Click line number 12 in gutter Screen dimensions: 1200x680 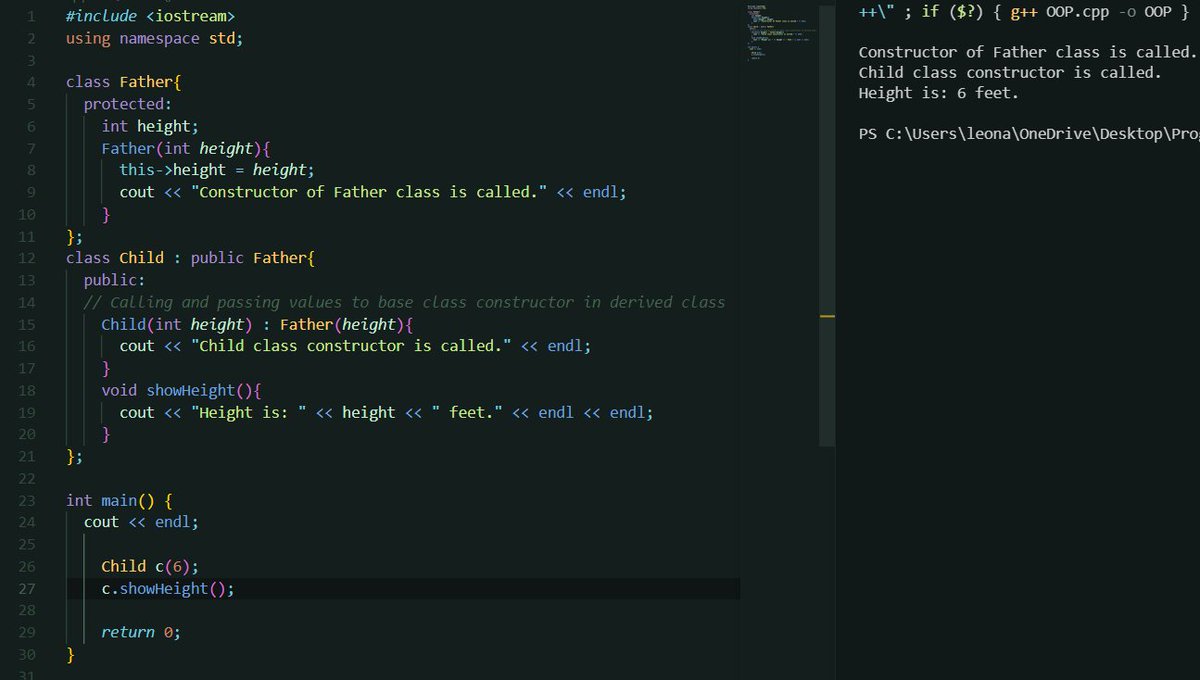point(26,258)
